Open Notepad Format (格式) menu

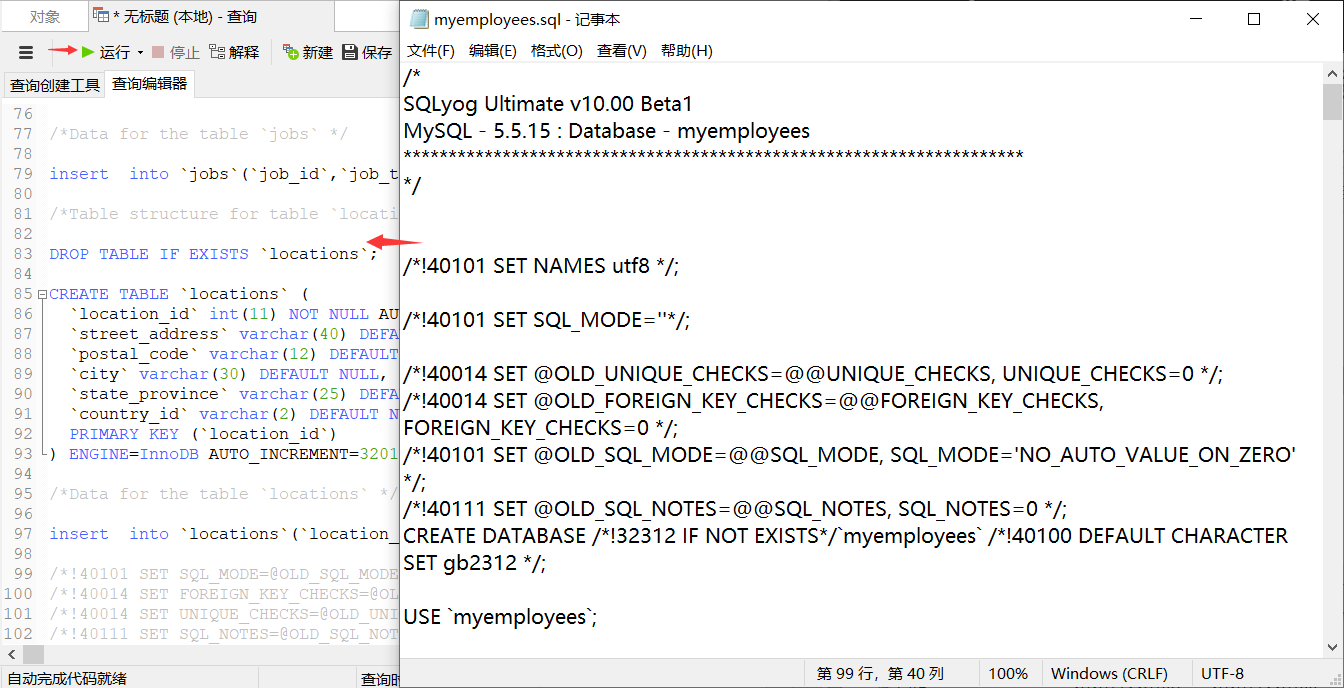556,51
